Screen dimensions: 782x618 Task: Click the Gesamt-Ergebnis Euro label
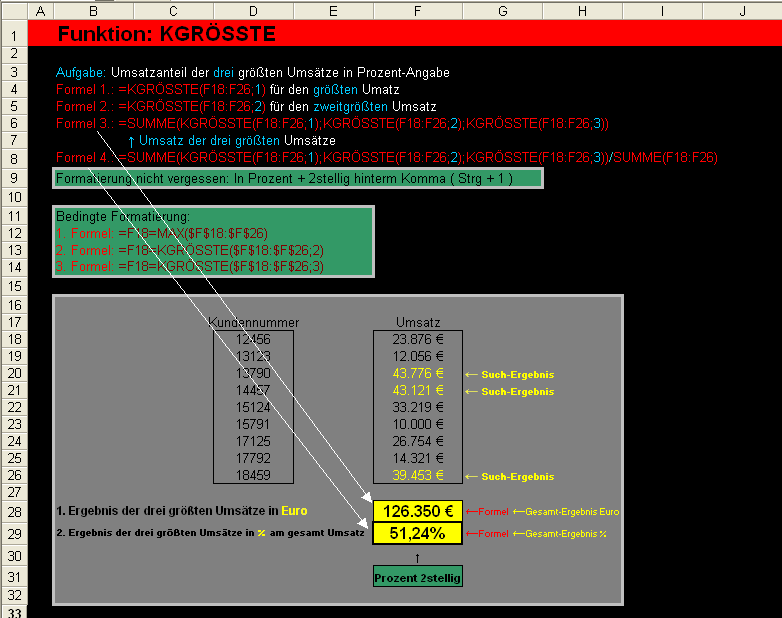[x=572, y=512]
